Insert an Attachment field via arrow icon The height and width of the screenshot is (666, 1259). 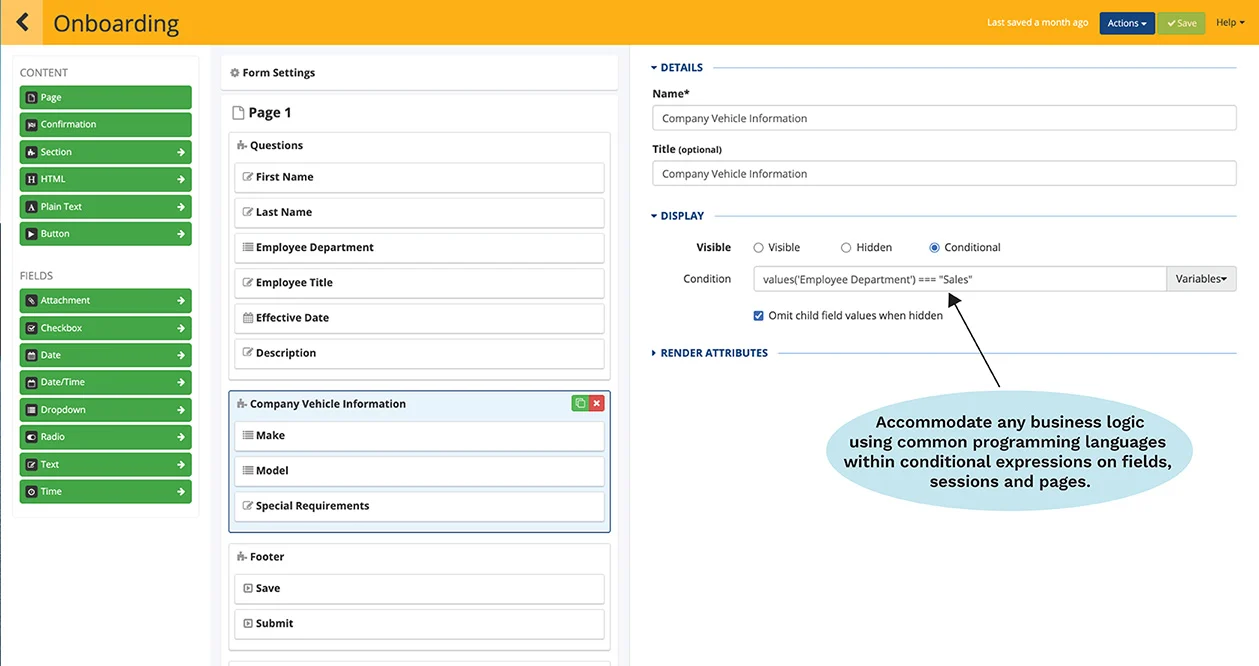point(181,300)
